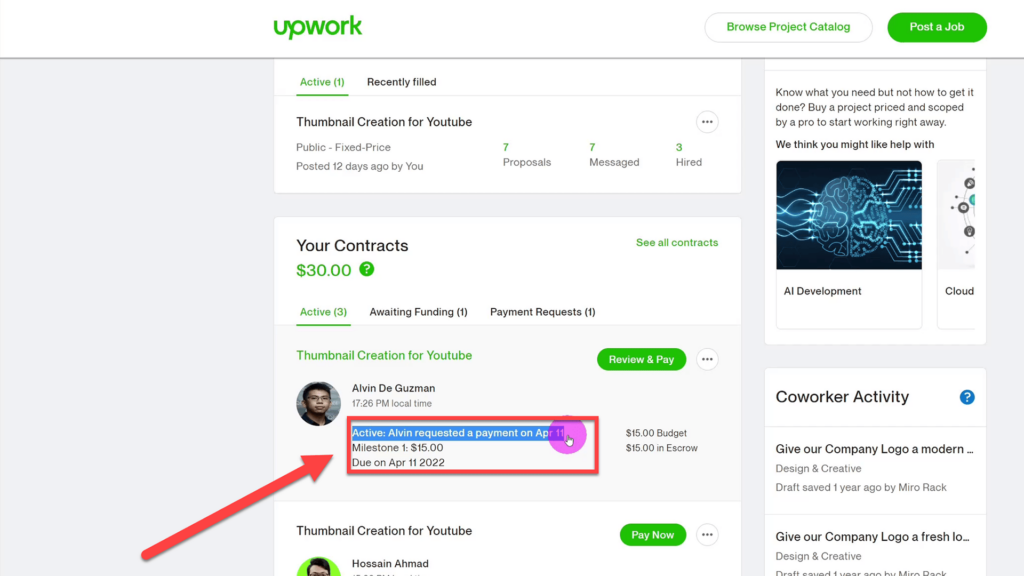Click 'Posted 12 days ago by You' text
This screenshot has width=1024, height=576.
(x=359, y=167)
